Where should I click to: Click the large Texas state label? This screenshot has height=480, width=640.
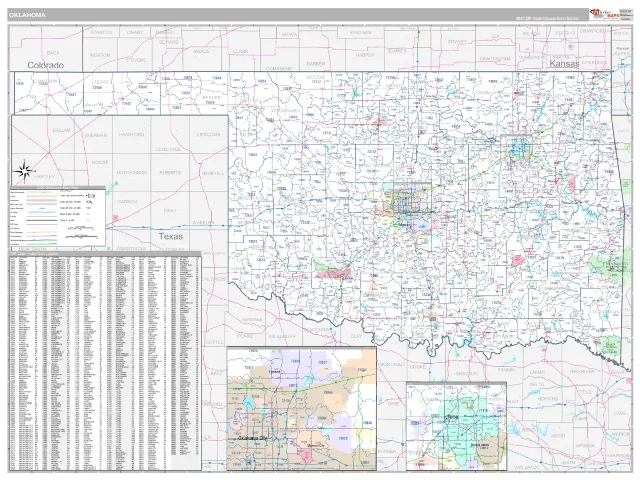point(171,236)
